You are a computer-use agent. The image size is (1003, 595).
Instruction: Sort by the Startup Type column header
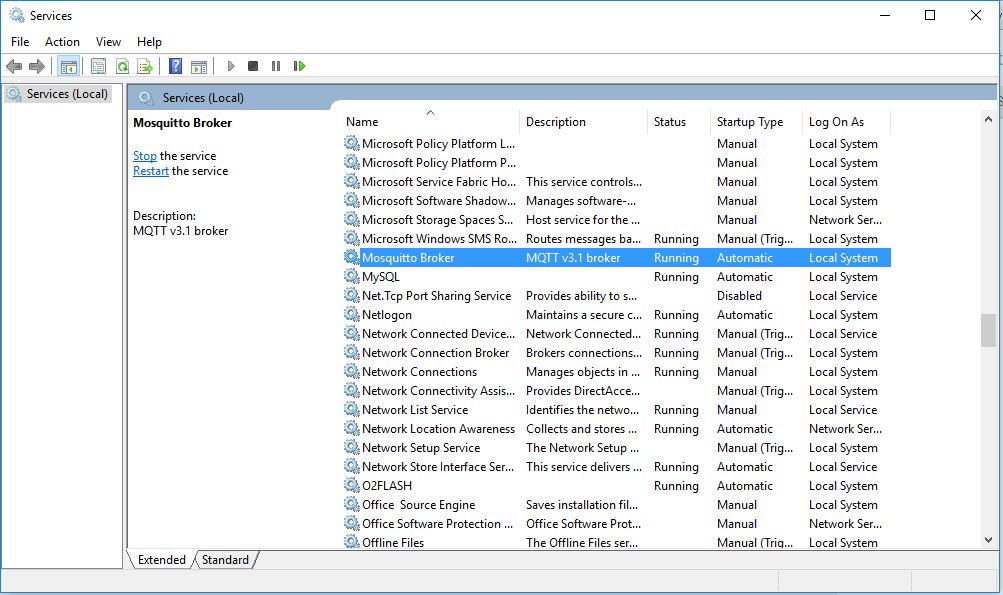750,122
